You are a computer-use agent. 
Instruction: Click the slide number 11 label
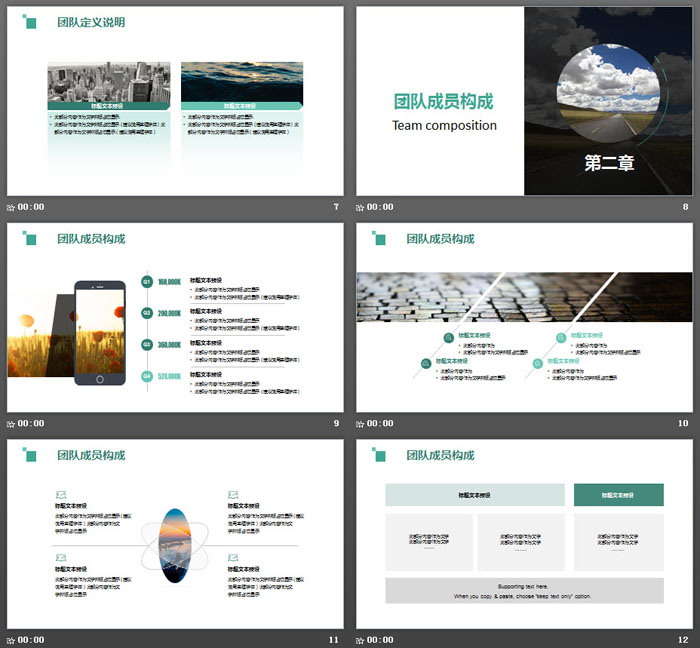pos(334,640)
